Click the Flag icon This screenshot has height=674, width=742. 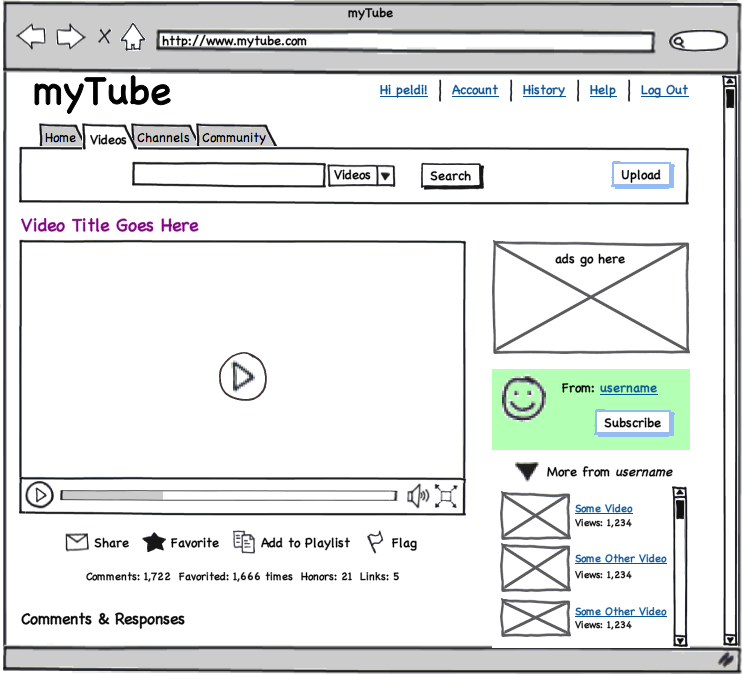375,542
